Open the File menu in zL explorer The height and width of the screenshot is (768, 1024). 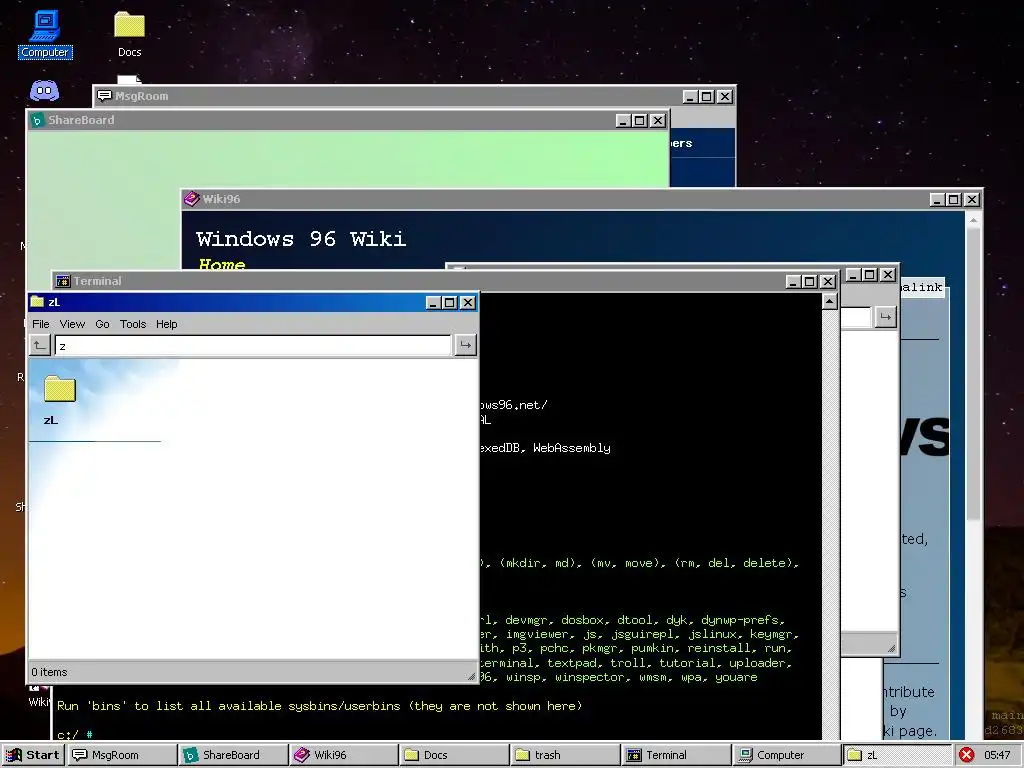[40, 324]
